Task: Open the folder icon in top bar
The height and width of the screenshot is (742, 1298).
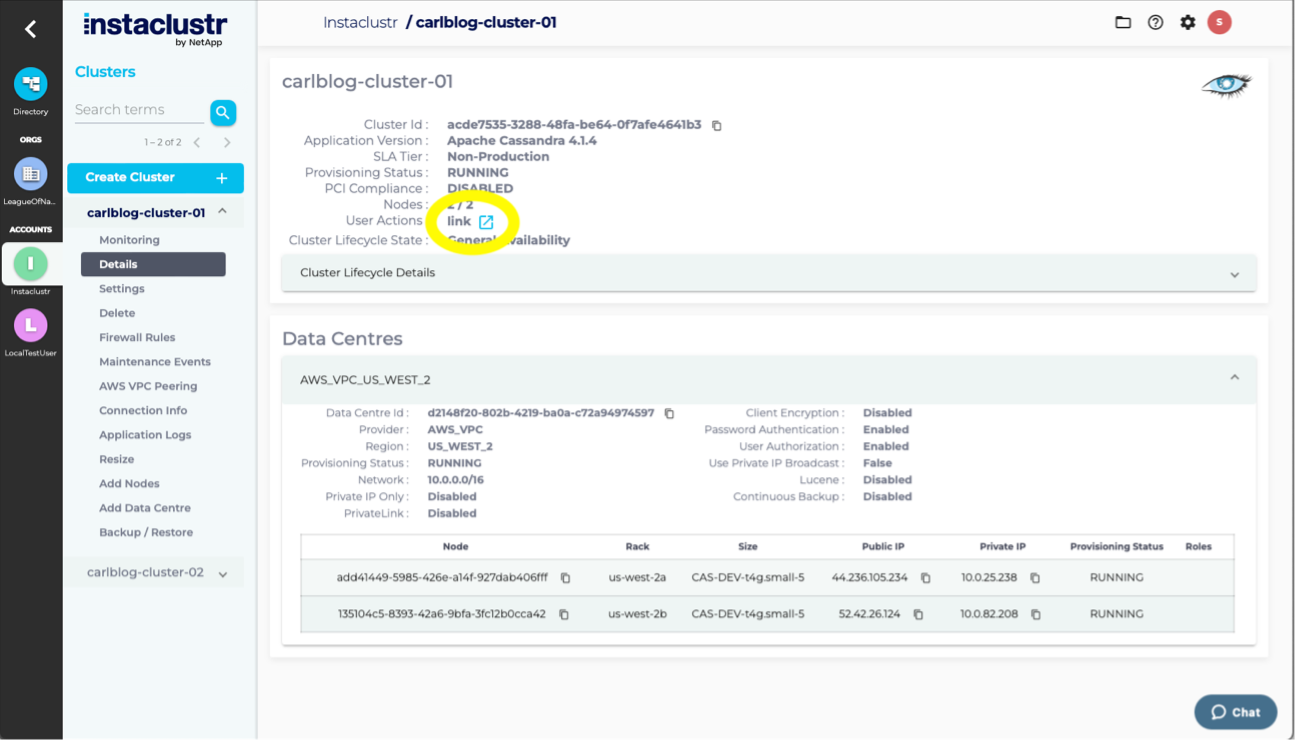Action: (1123, 22)
